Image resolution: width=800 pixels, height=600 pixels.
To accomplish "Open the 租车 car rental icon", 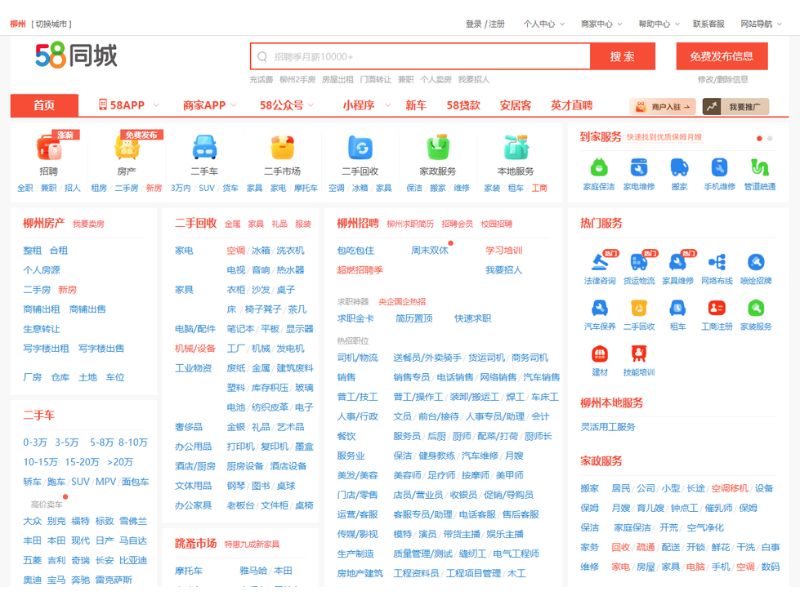I will click(678, 308).
